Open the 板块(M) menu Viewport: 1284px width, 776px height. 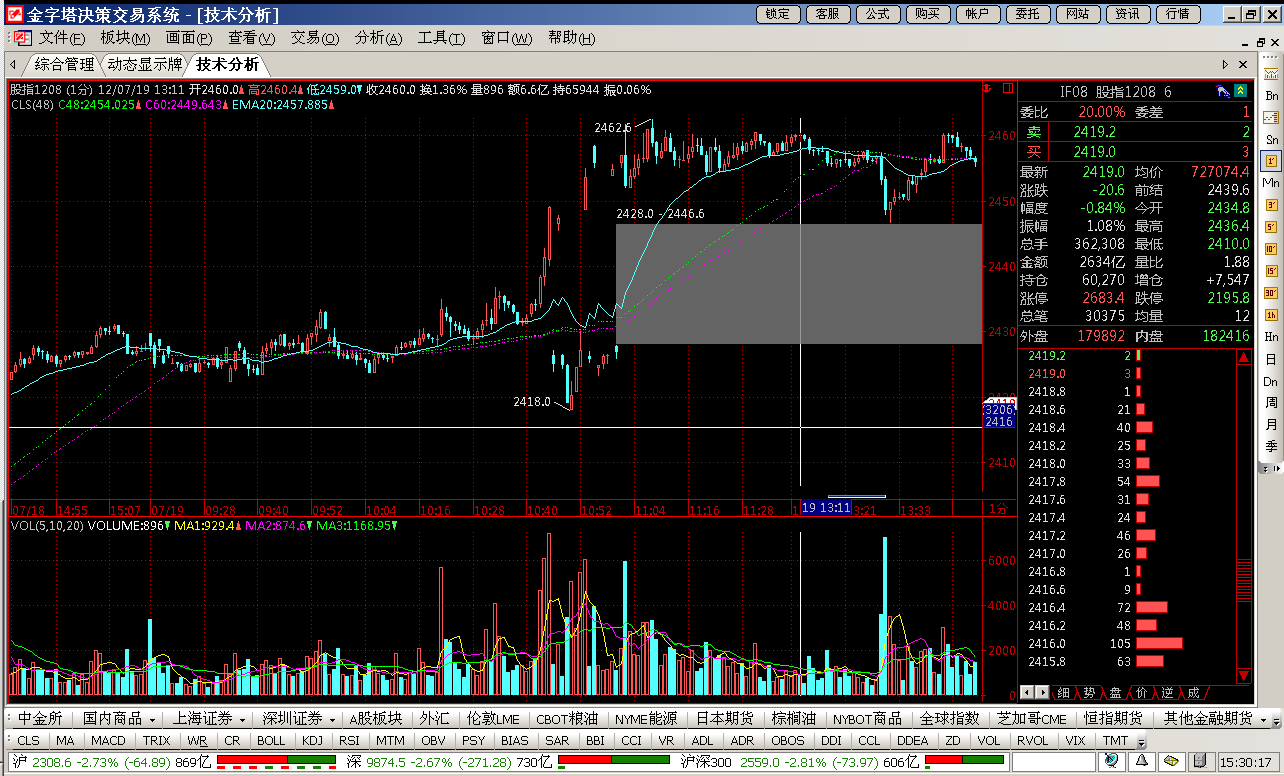pyautogui.click(x=125, y=38)
